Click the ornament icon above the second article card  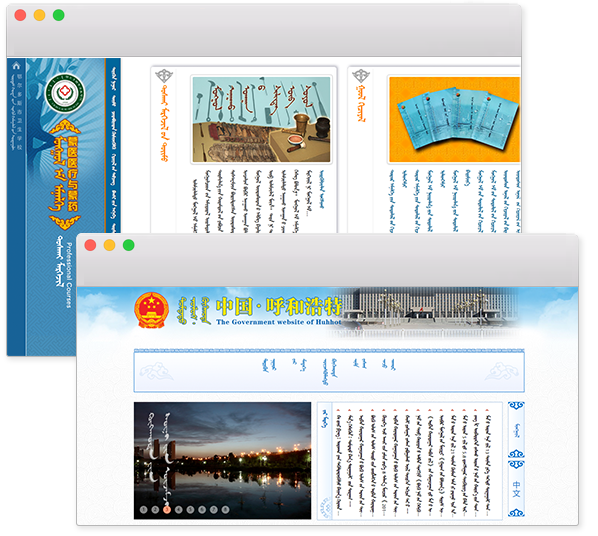[x=360, y=75]
